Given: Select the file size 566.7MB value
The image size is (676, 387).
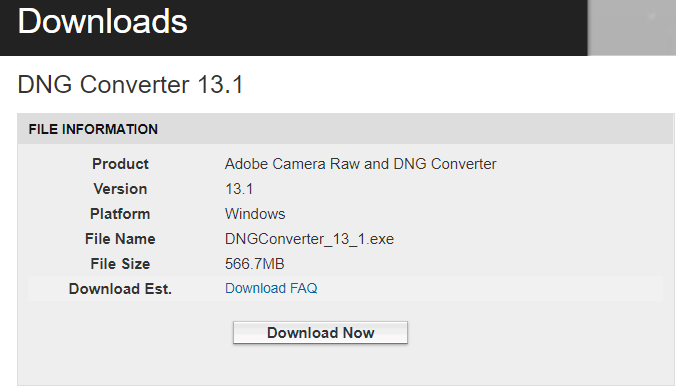Looking at the screenshot, I should (x=255, y=264).
